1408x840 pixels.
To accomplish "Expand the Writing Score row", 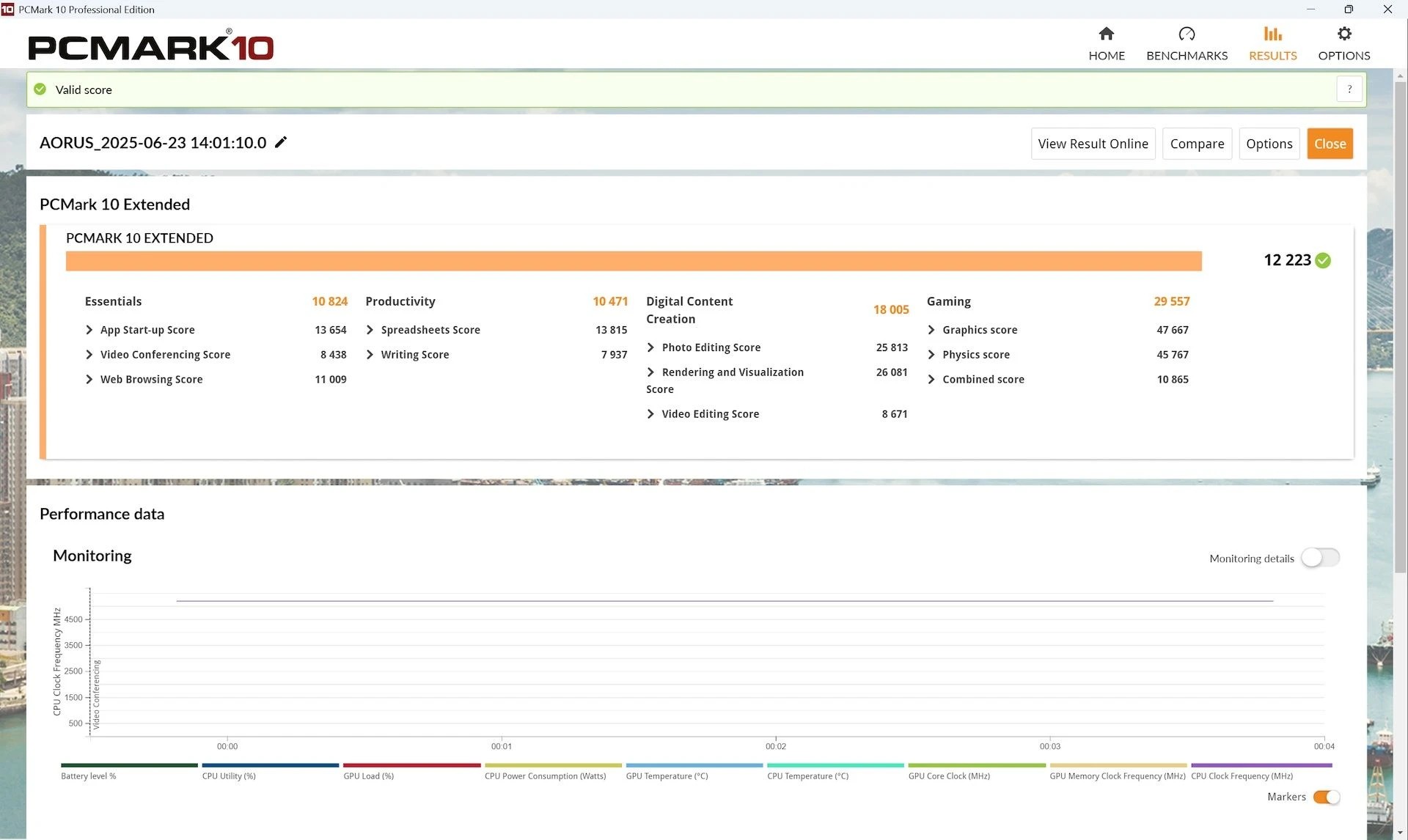I will click(370, 355).
